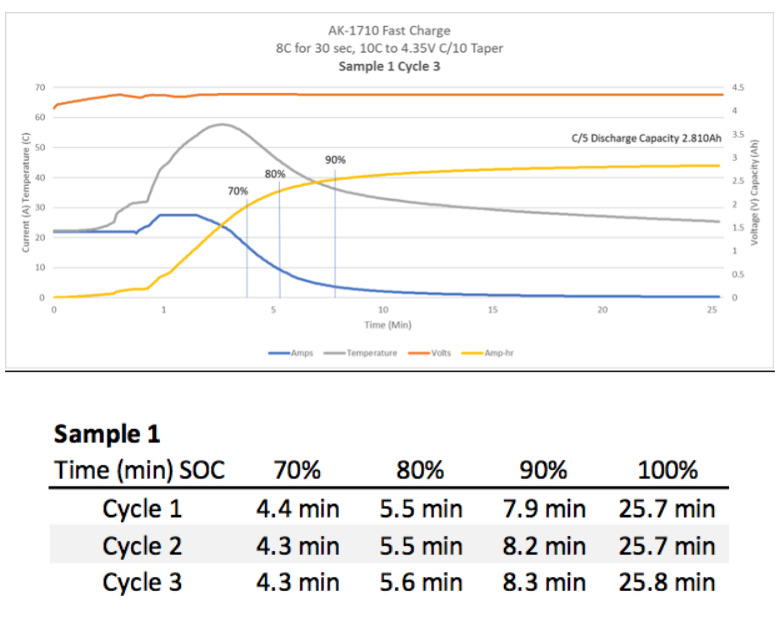Click the yellow Amp-hr legend entry
778x617 pixels.
pyautogui.click(x=488, y=353)
